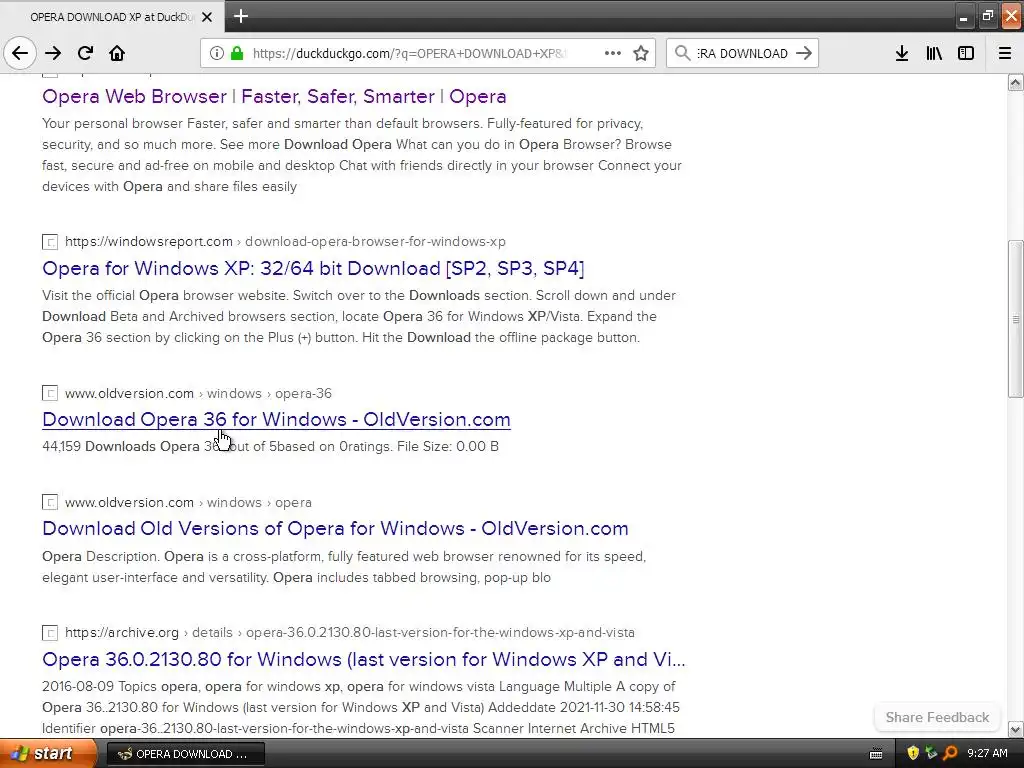The height and width of the screenshot is (768, 1024).
Task: Open Opera 36.0.2130.80 for Windows archive link
Action: click(364, 660)
